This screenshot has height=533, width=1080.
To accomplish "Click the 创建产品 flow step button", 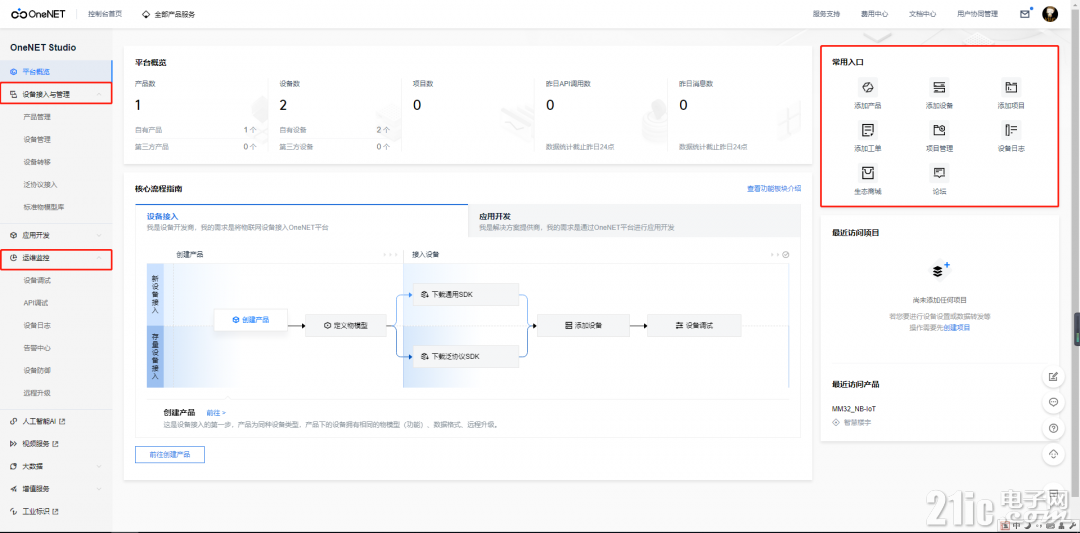I will tap(250, 320).
